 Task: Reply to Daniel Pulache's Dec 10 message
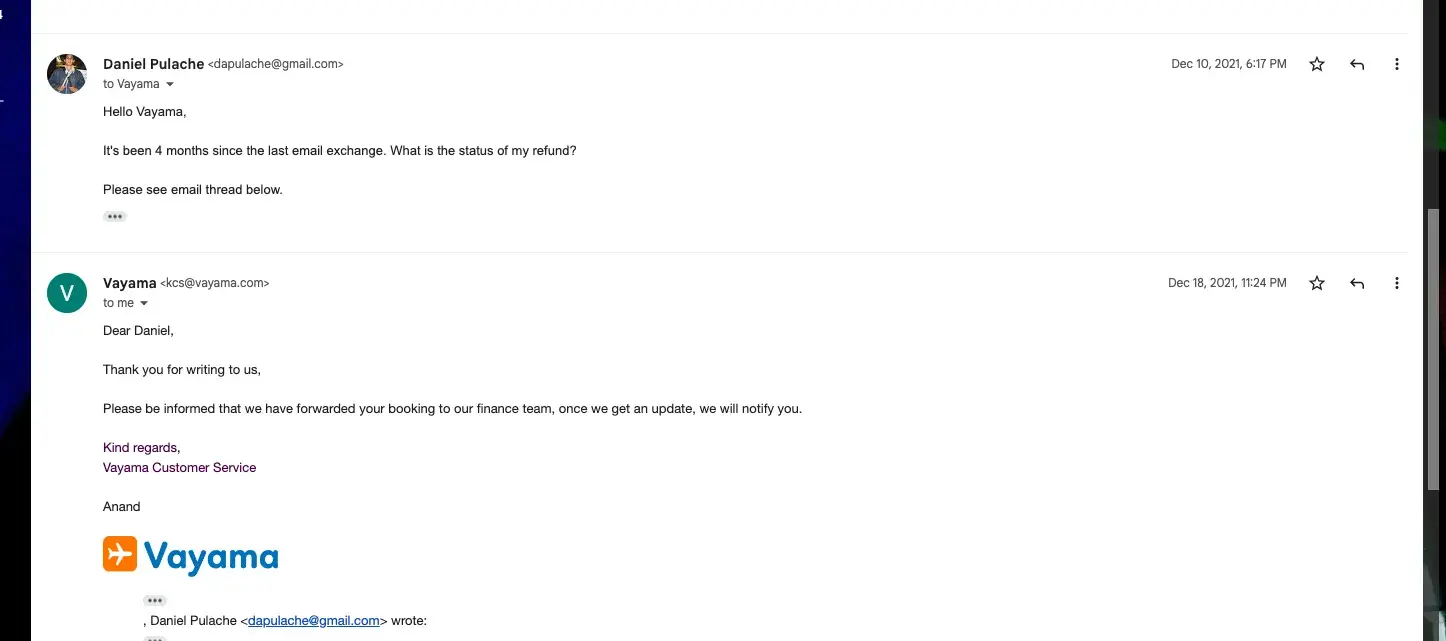[1357, 64]
